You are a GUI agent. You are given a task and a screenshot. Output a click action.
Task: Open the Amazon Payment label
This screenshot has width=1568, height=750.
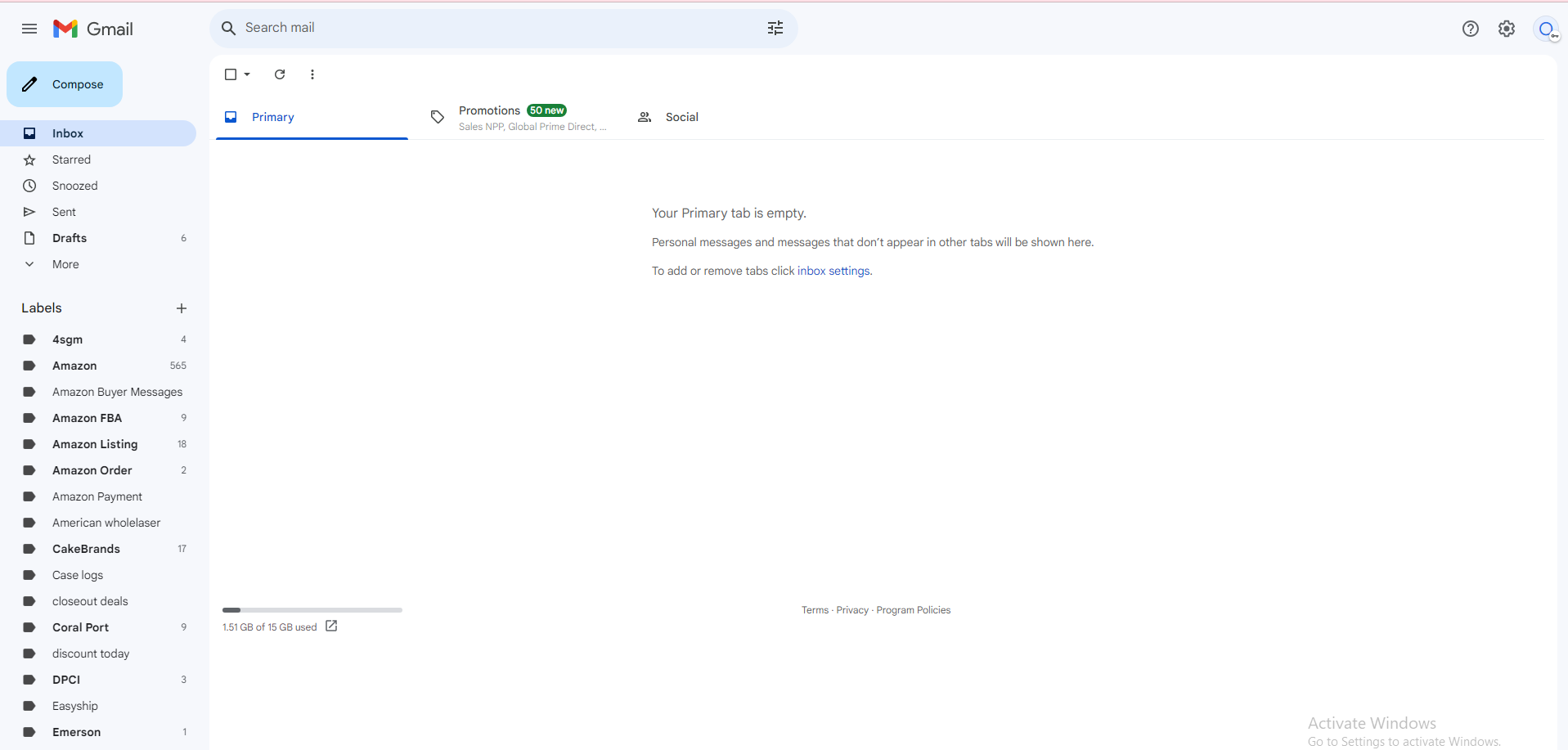(x=98, y=496)
